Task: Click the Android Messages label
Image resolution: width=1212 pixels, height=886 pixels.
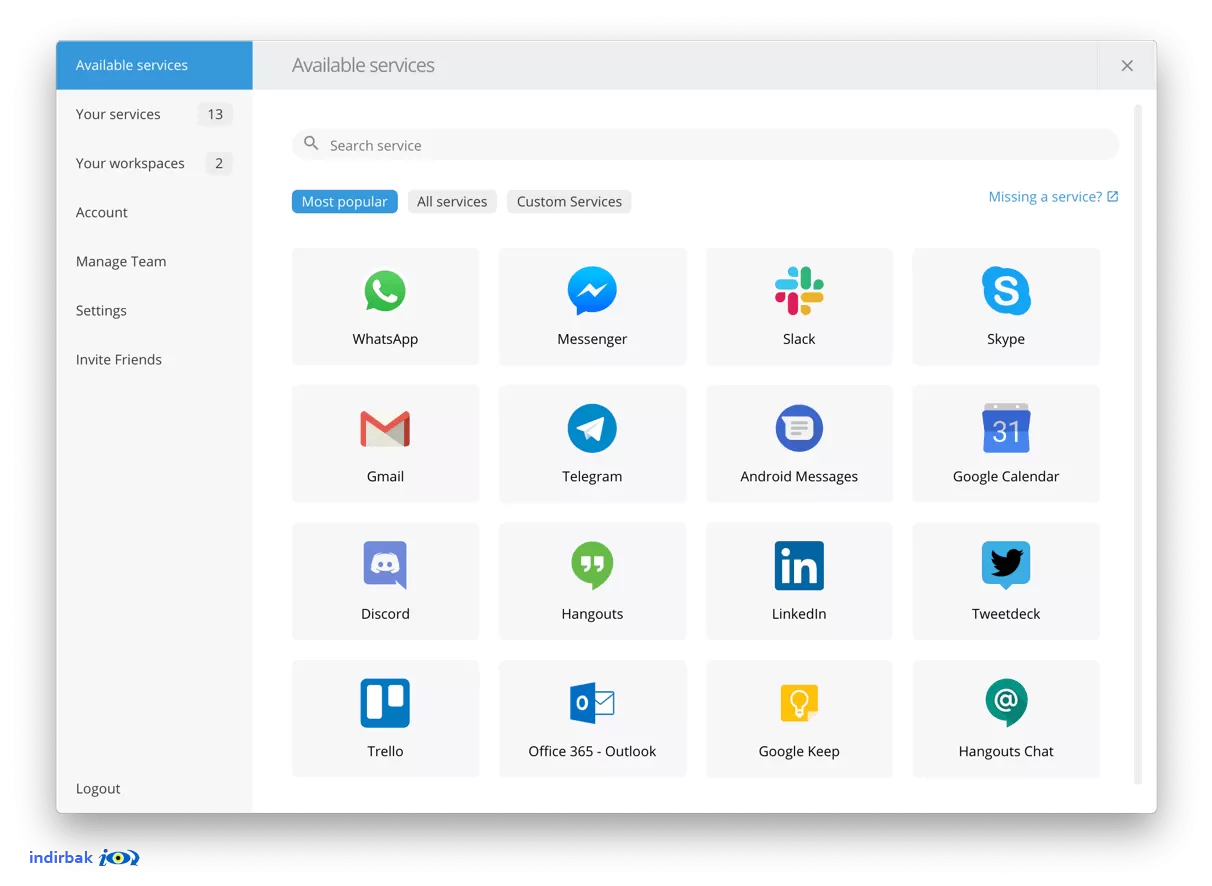Action: 799,476
